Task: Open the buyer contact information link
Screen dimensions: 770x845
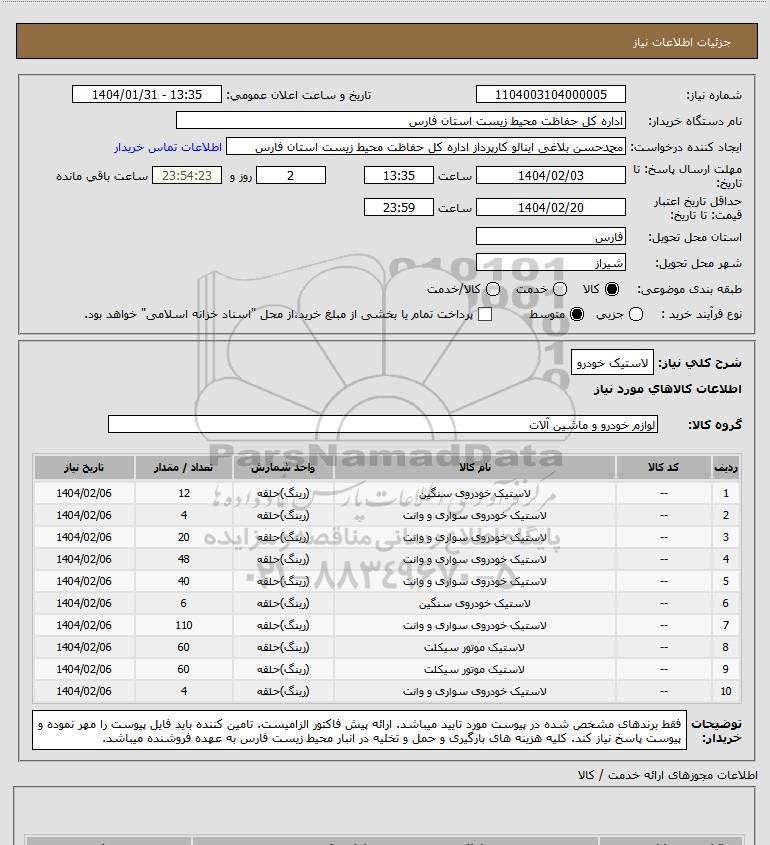Action: pyautogui.click(x=168, y=147)
